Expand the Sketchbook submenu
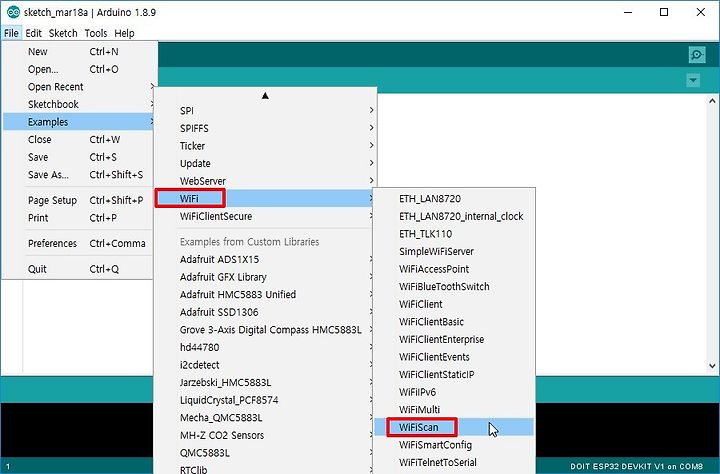 (x=78, y=104)
